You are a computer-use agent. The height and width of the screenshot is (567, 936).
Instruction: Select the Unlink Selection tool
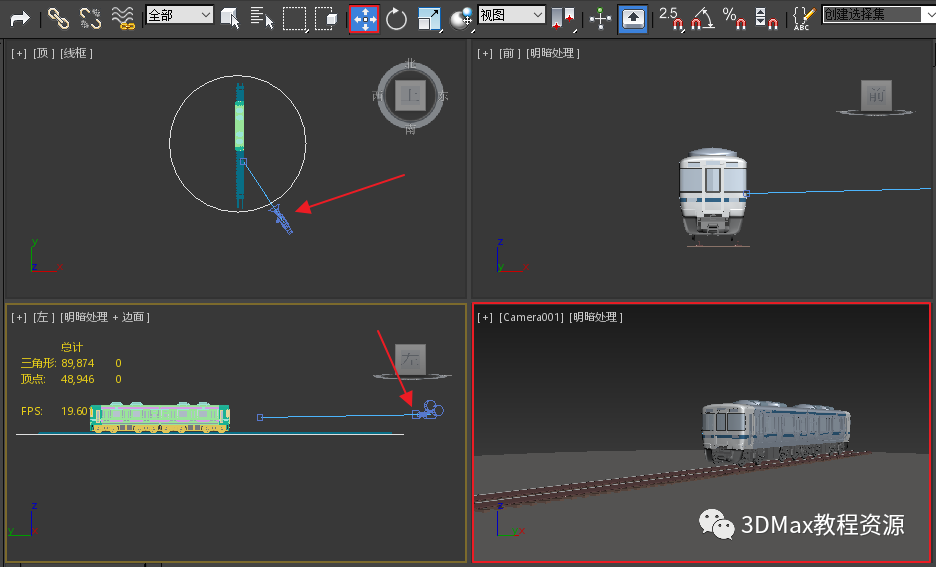tap(90, 18)
